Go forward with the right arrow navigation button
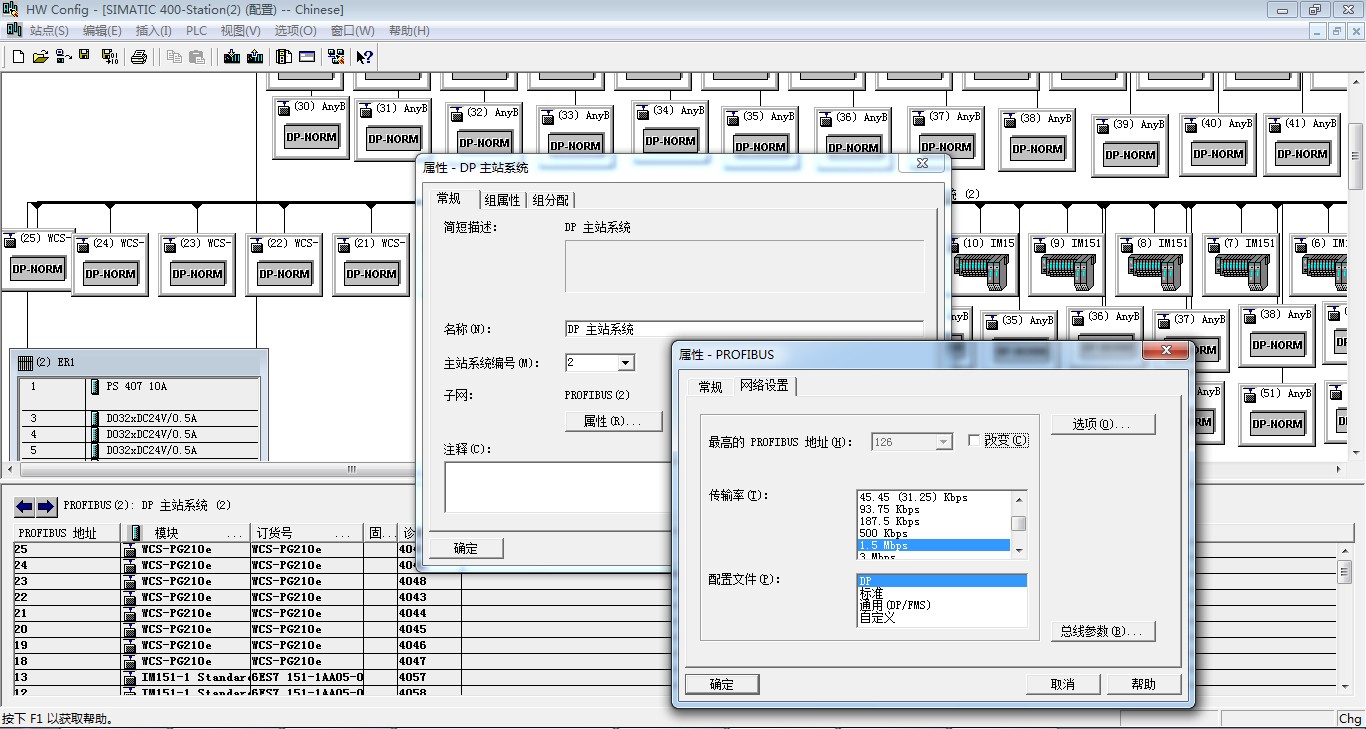 tap(45, 506)
